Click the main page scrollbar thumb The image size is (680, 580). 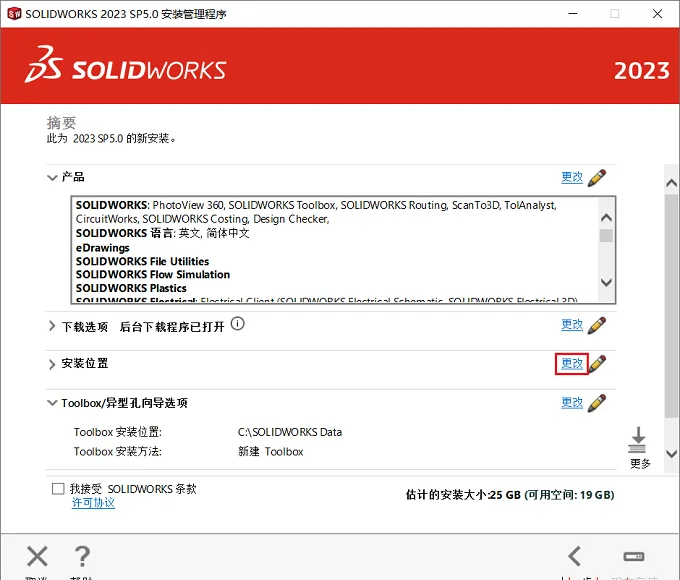672,306
